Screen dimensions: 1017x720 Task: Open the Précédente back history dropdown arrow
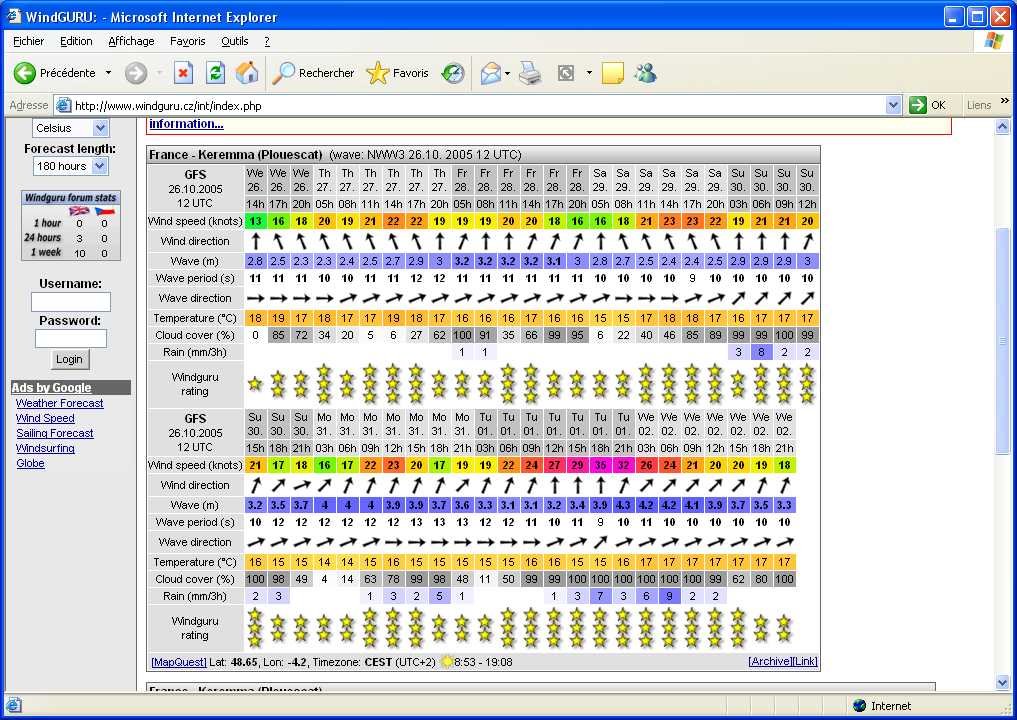click(x=108, y=73)
